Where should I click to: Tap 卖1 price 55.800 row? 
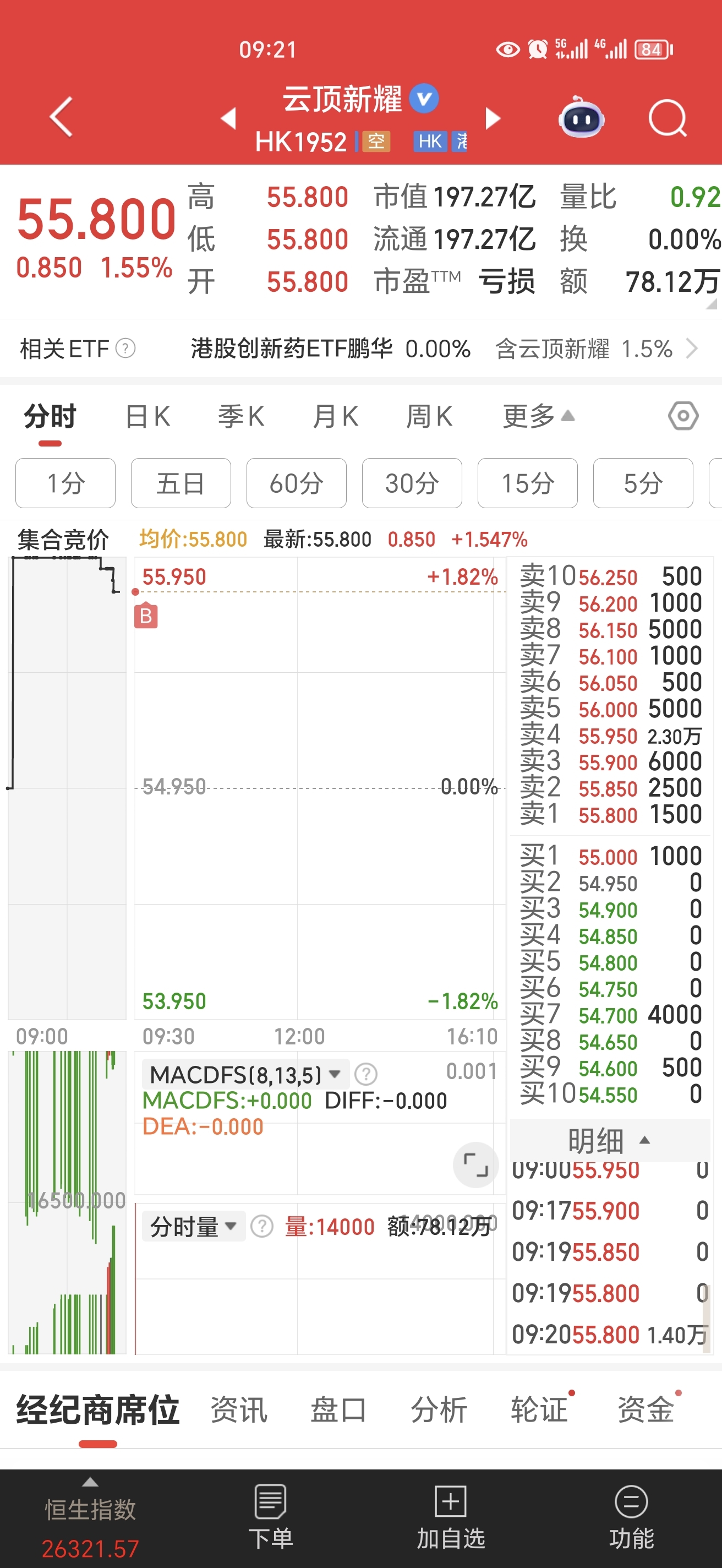[x=610, y=814]
